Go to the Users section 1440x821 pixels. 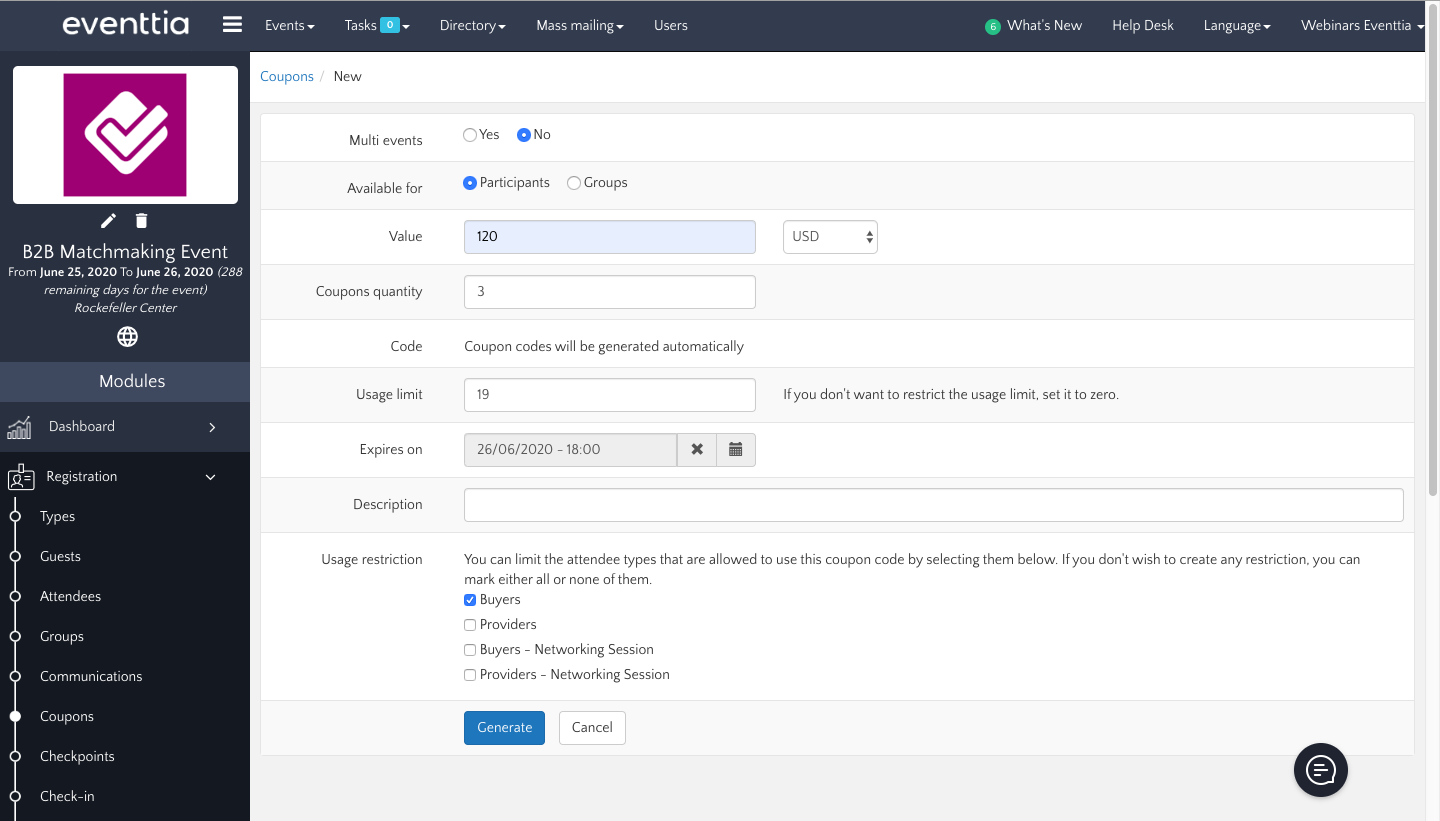(670, 25)
